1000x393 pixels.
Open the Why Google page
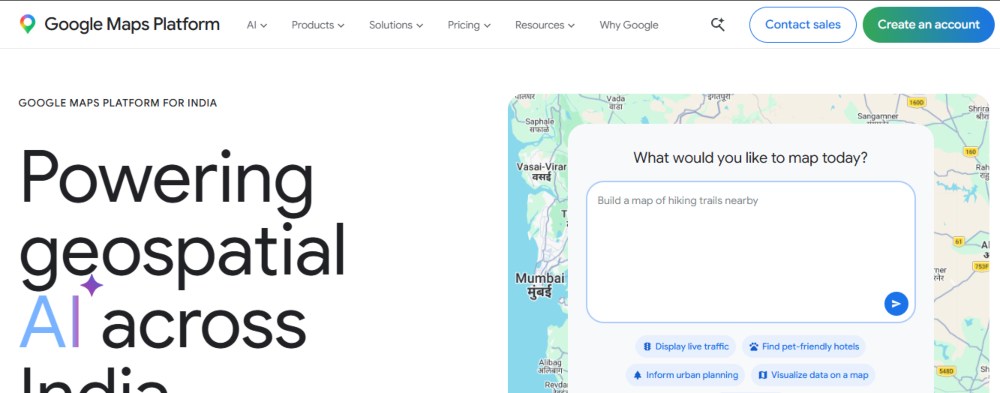[629, 25]
